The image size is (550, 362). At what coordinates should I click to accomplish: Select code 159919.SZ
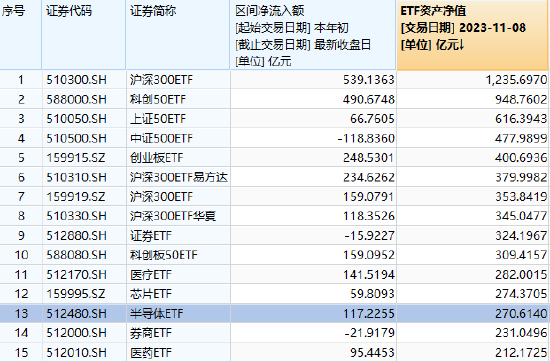(x=76, y=197)
